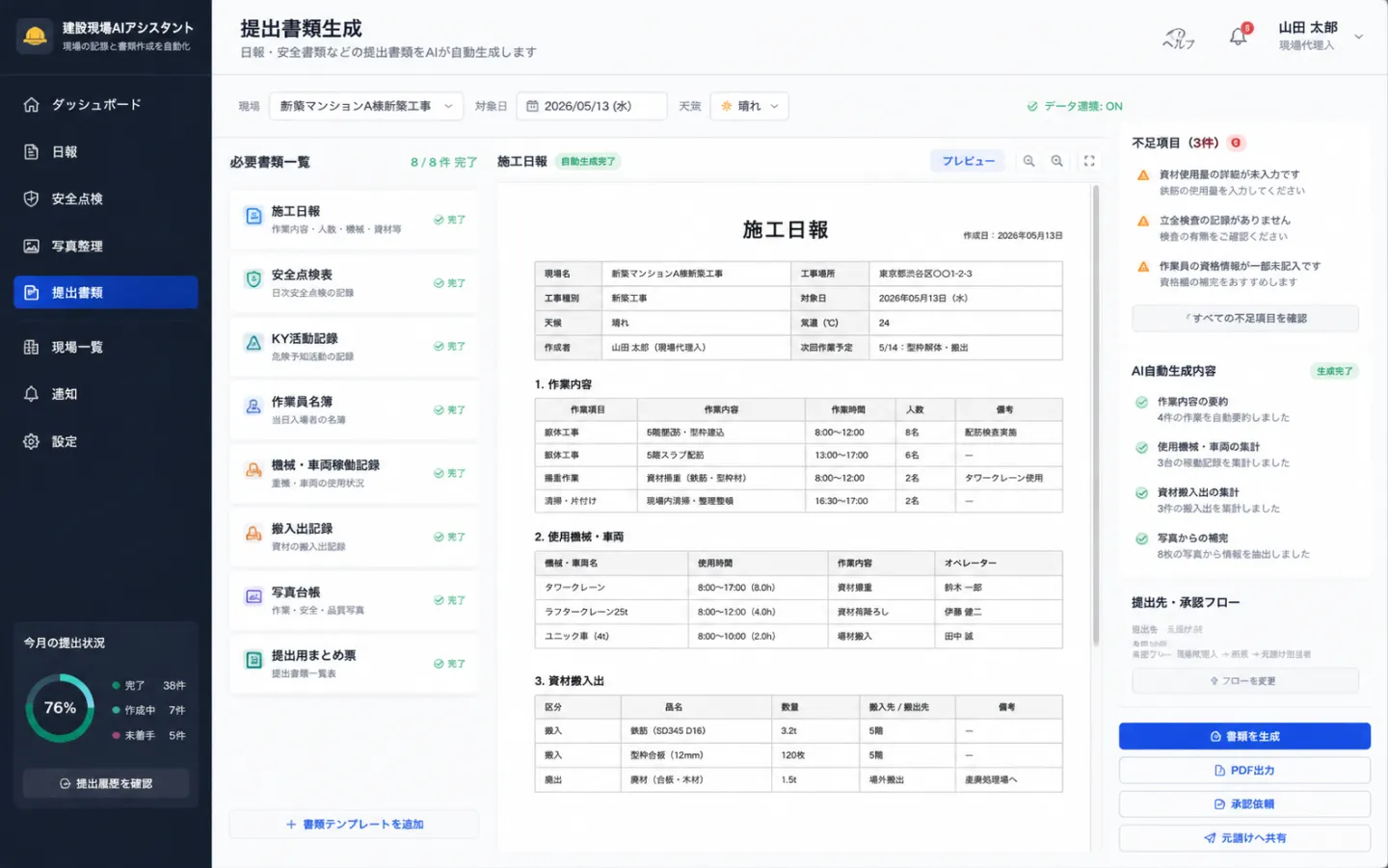This screenshot has width=1388, height=868.
Task: Click the green check beside 写真からの補完
Action: pos(1142,539)
